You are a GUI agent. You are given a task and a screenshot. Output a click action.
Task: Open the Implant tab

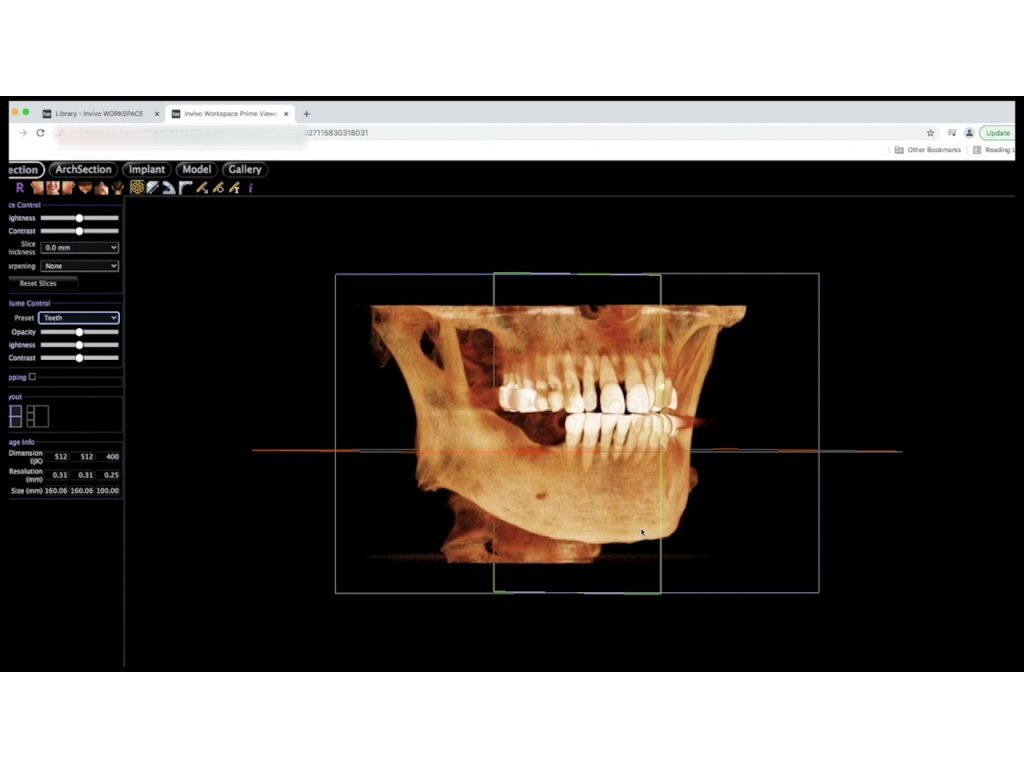(x=147, y=170)
